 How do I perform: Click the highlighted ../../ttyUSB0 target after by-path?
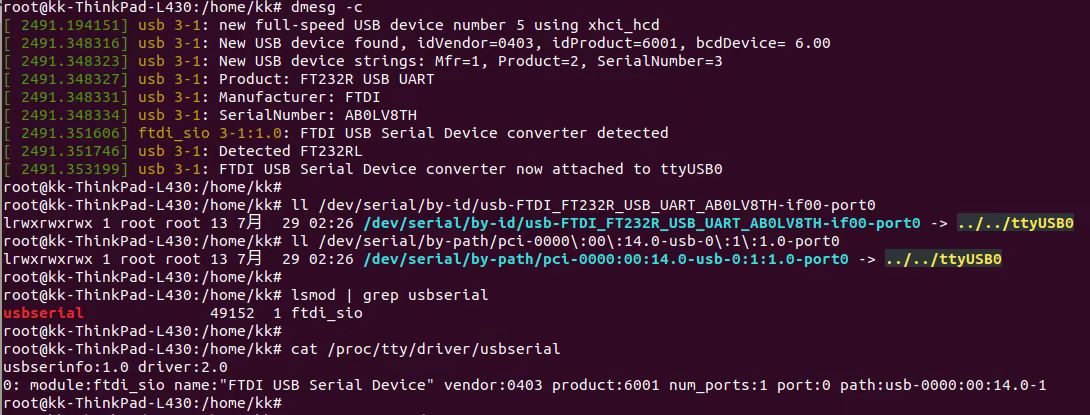943,259
